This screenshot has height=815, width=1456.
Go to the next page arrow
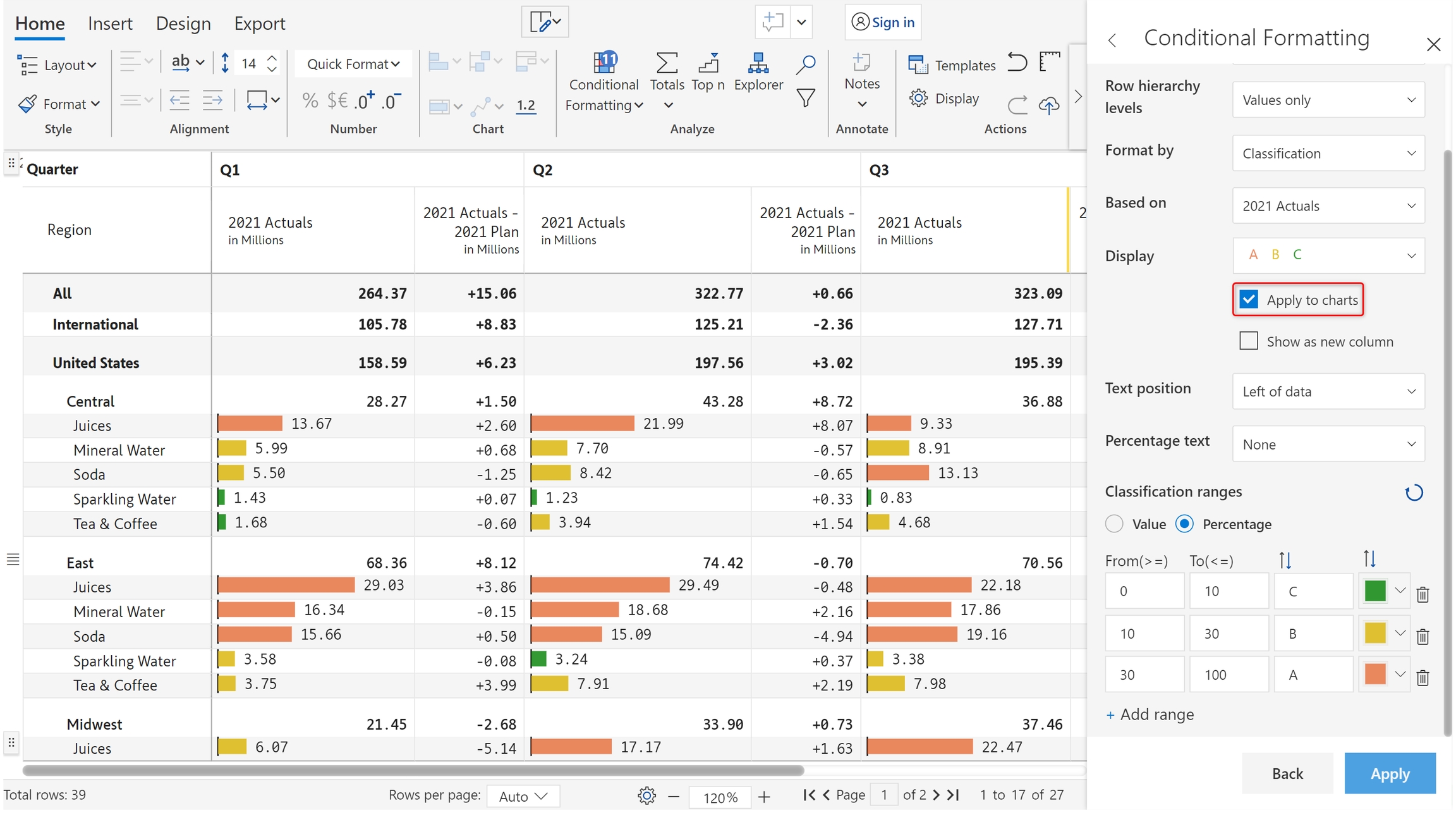[x=937, y=795]
